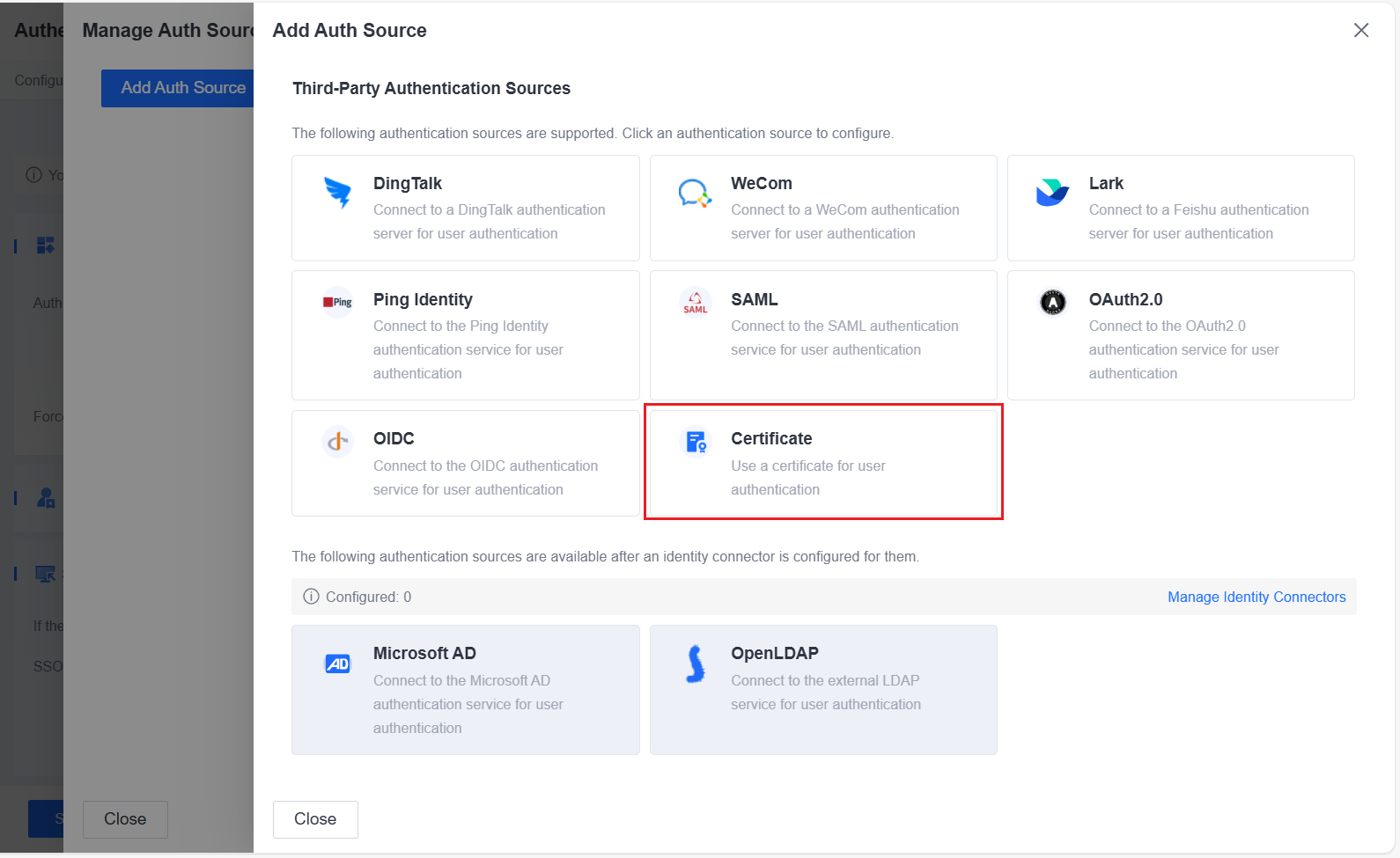Click the OAuth2.0 round logo icon

[x=1052, y=302]
